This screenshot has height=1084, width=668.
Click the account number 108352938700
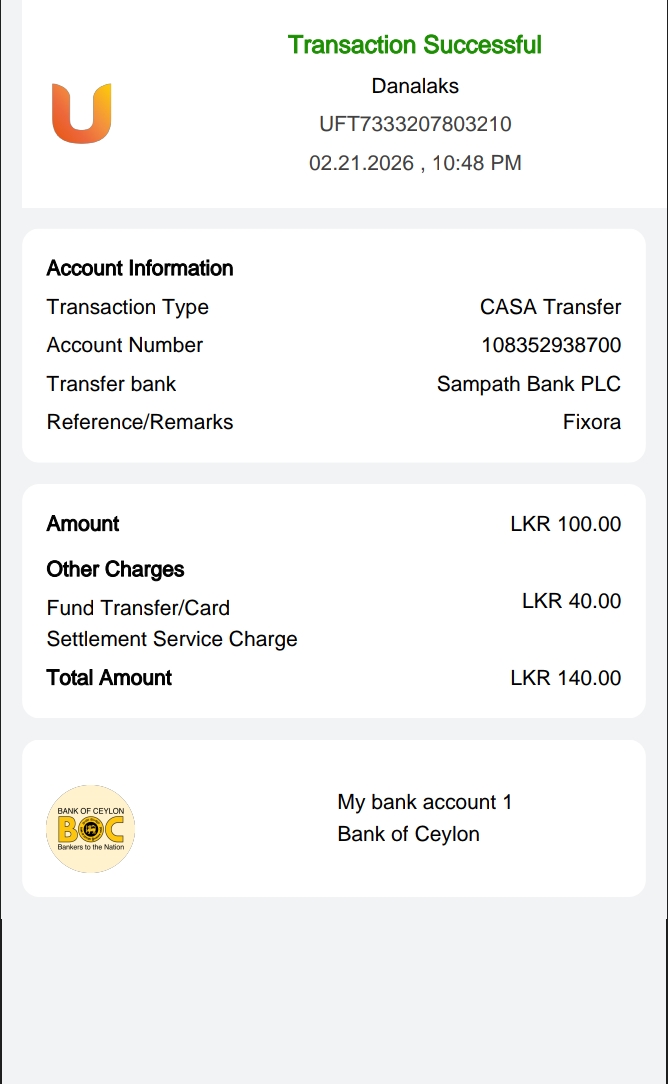coord(550,345)
